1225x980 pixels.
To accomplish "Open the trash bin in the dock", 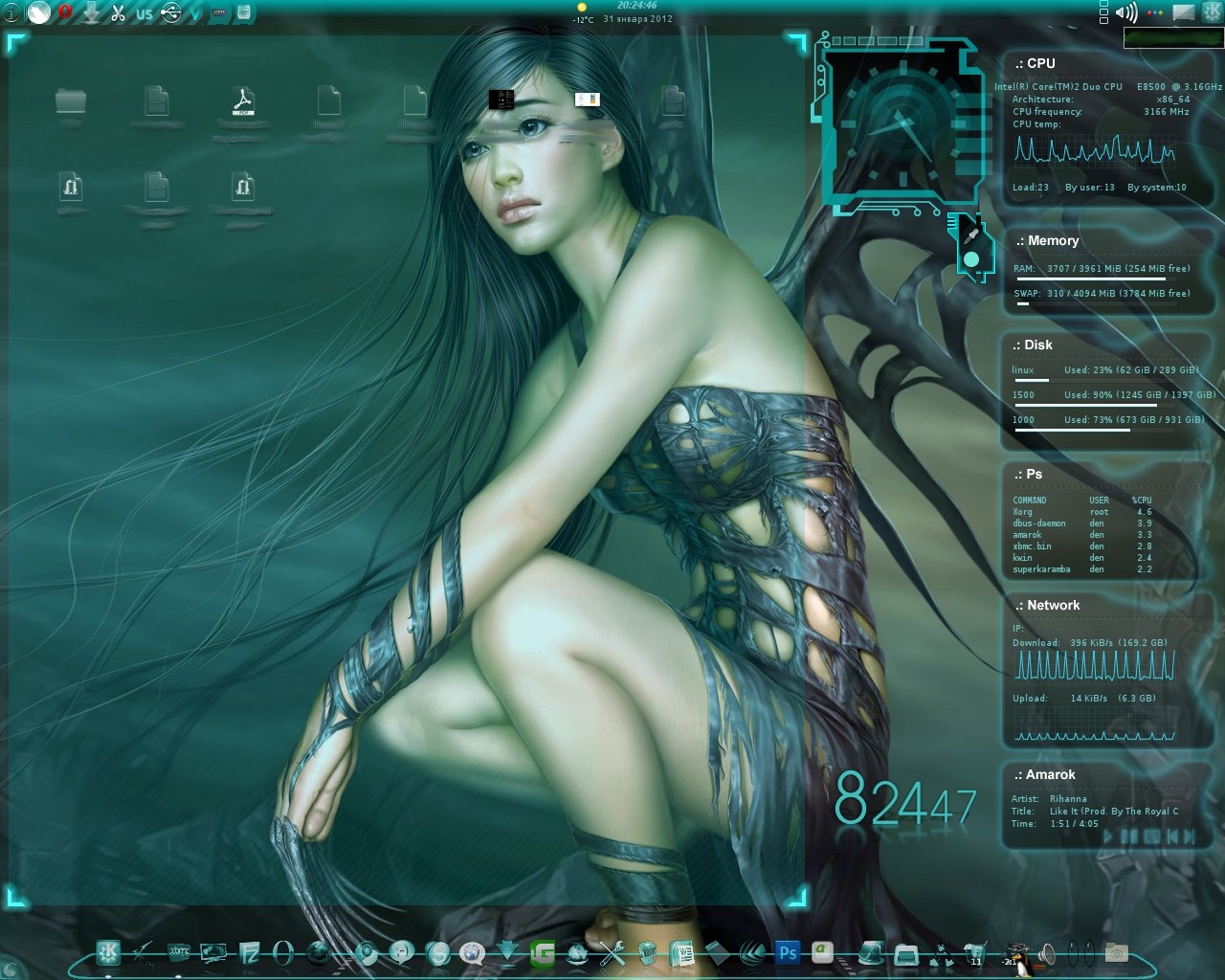I will pos(647,952).
